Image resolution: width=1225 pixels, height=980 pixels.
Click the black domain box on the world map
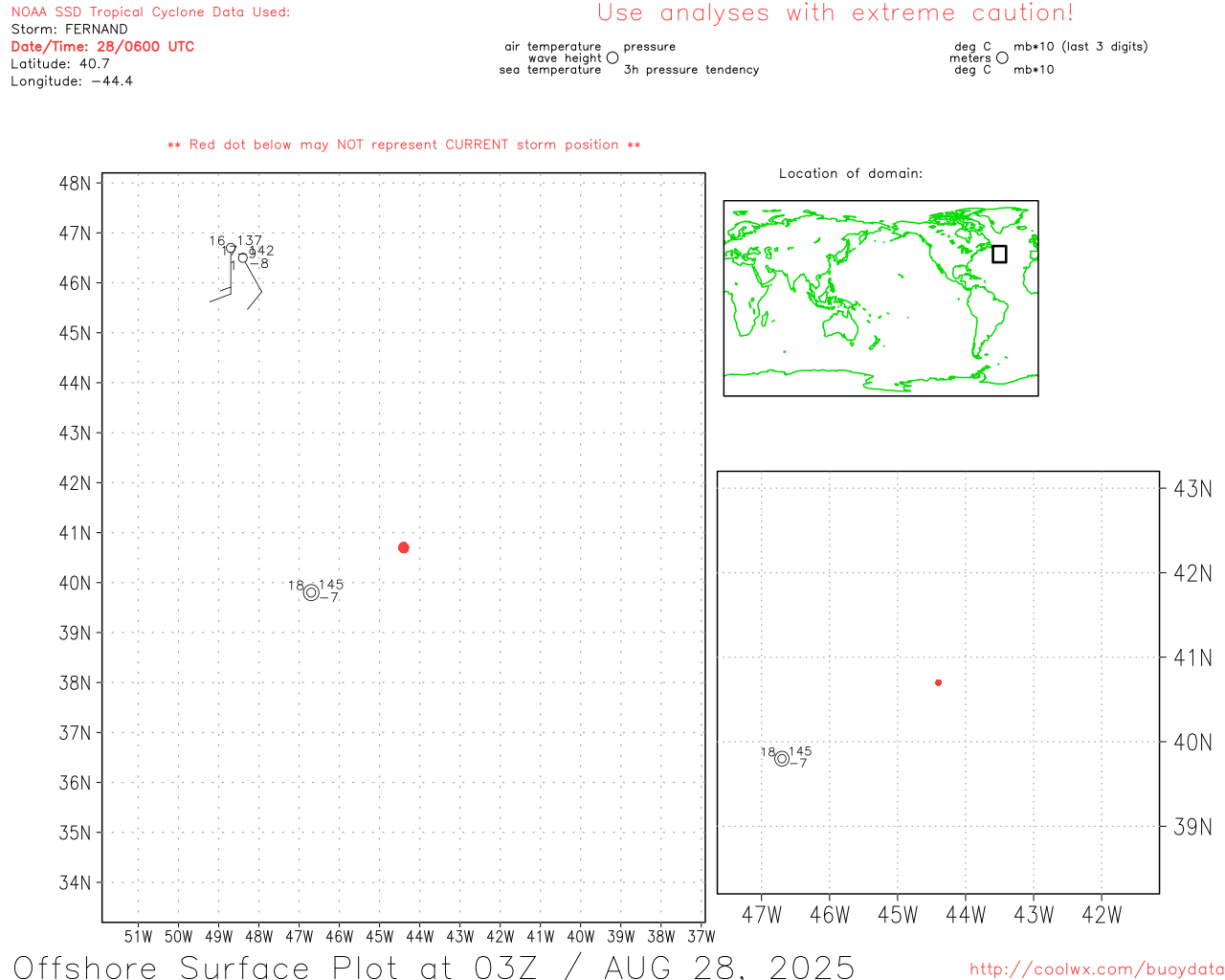point(999,254)
